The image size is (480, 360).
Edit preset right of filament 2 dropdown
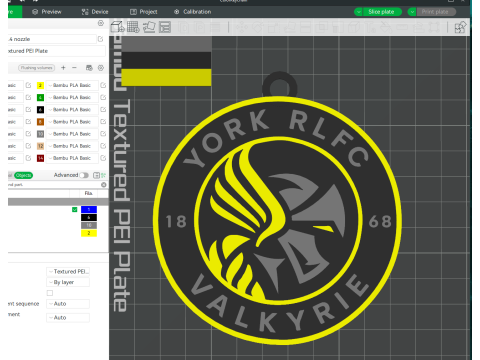click(x=103, y=85)
